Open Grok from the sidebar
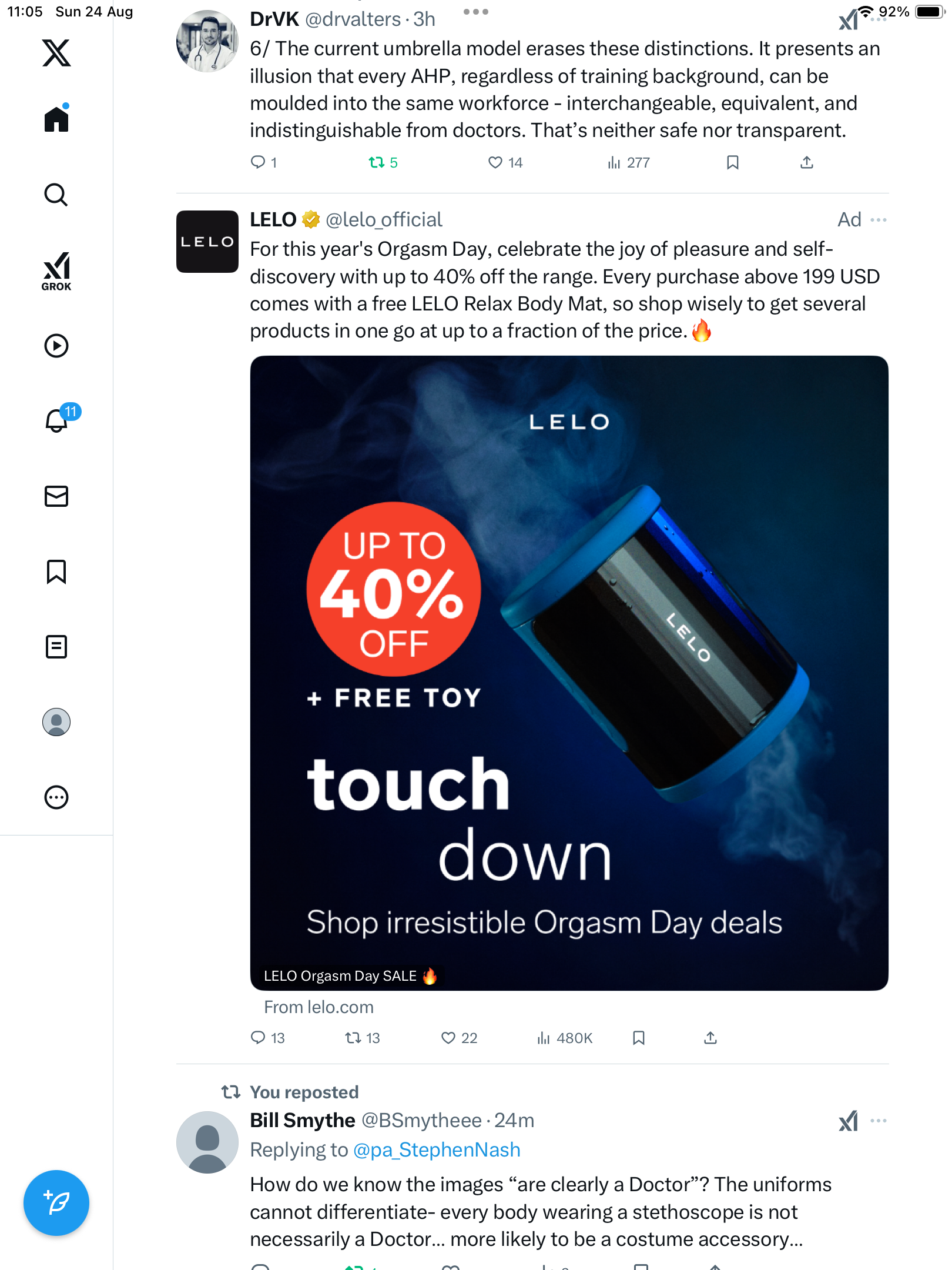952x1270 pixels. (x=56, y=271)
